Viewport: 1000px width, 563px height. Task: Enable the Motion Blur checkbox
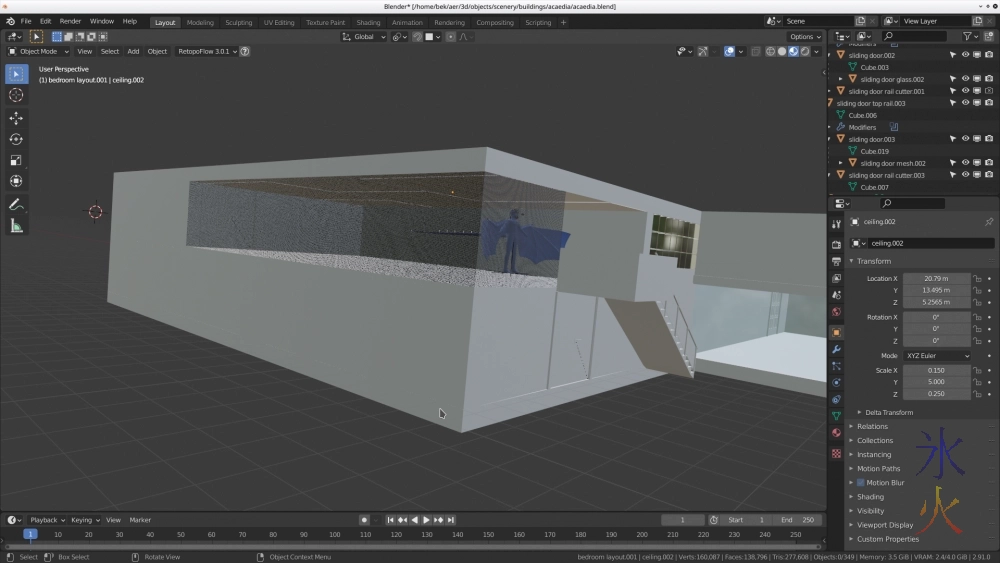860,483
